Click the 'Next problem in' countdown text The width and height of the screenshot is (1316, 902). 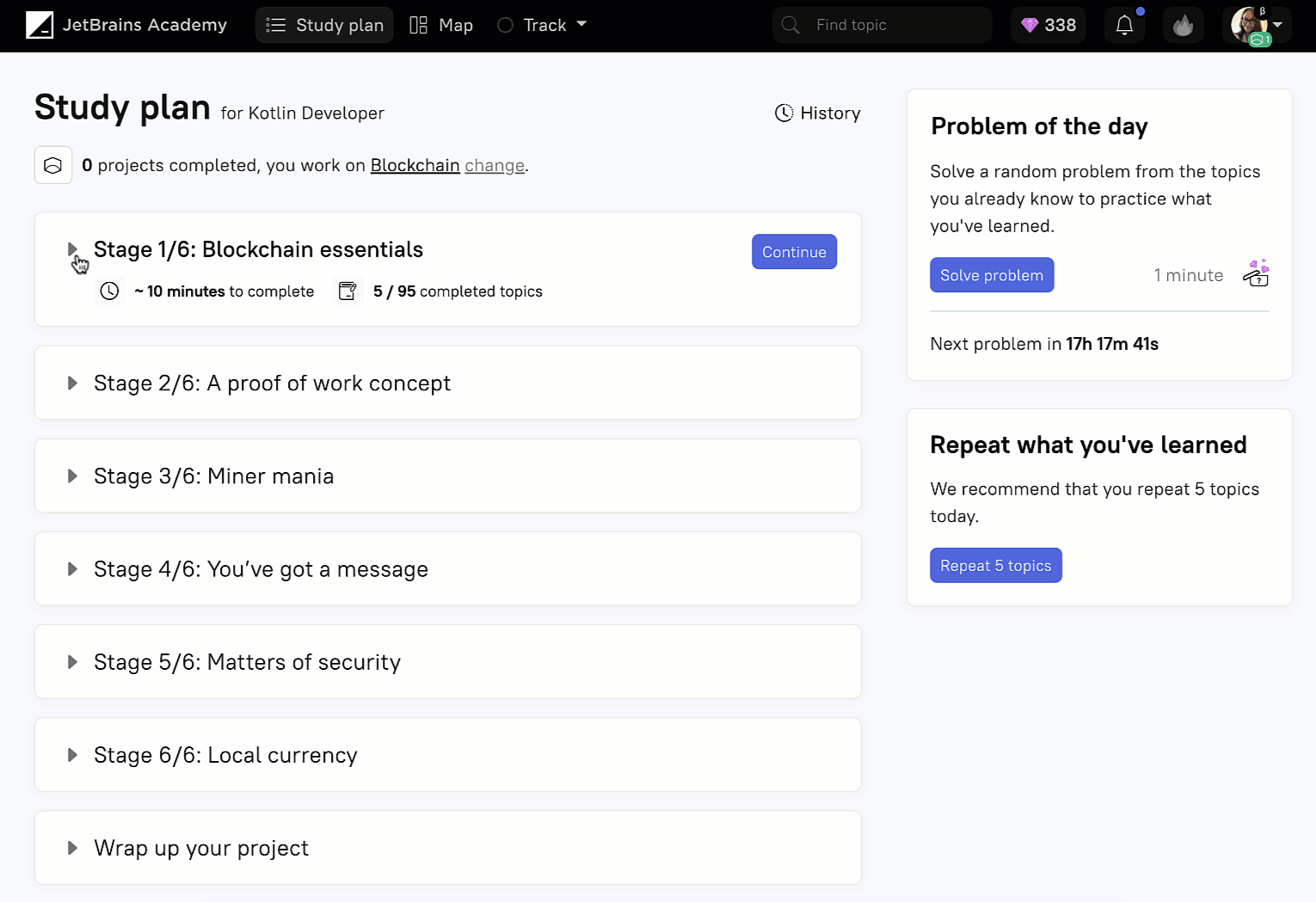click(1044, 344)
